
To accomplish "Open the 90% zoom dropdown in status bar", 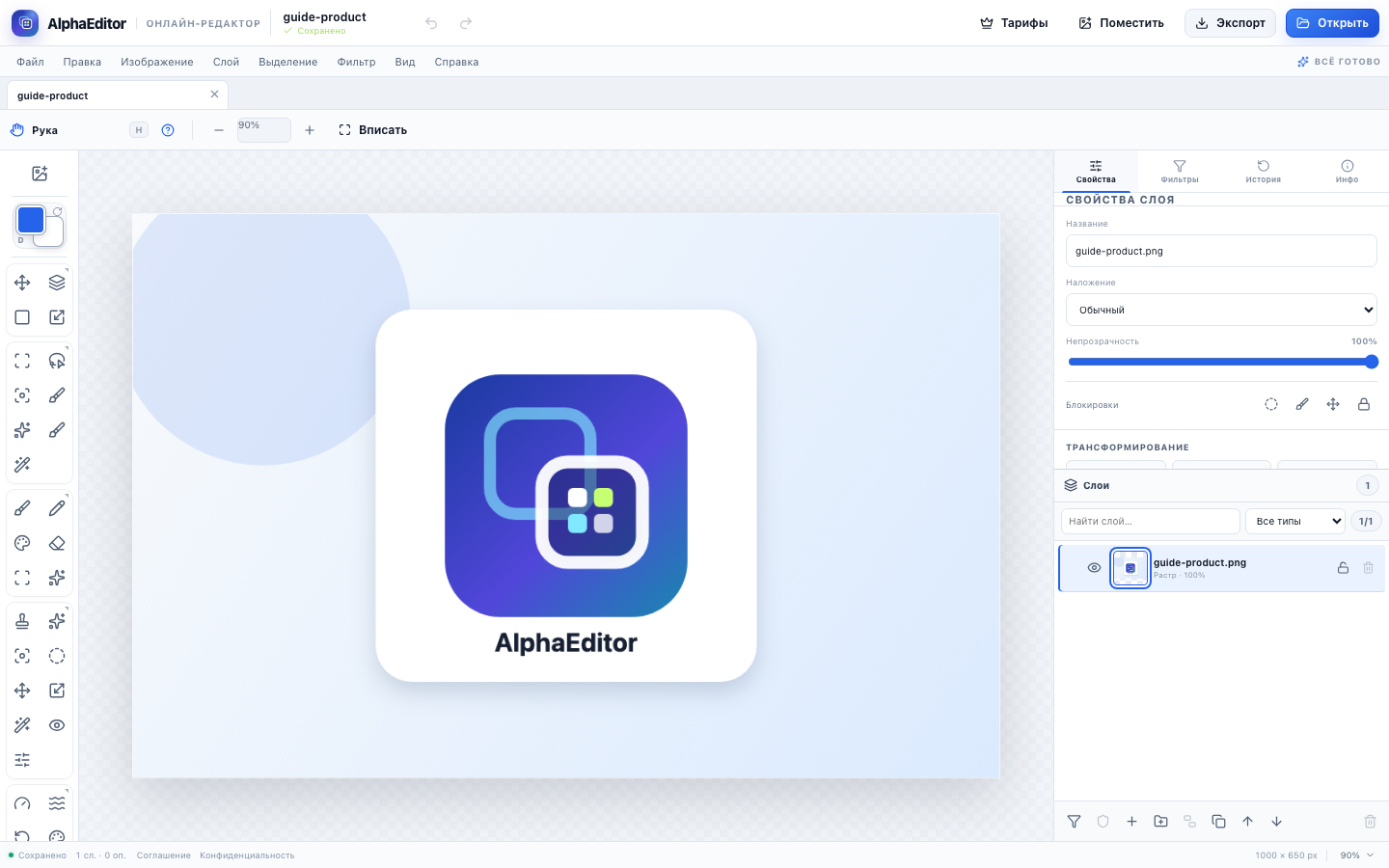I will [x=1357, y=855].
